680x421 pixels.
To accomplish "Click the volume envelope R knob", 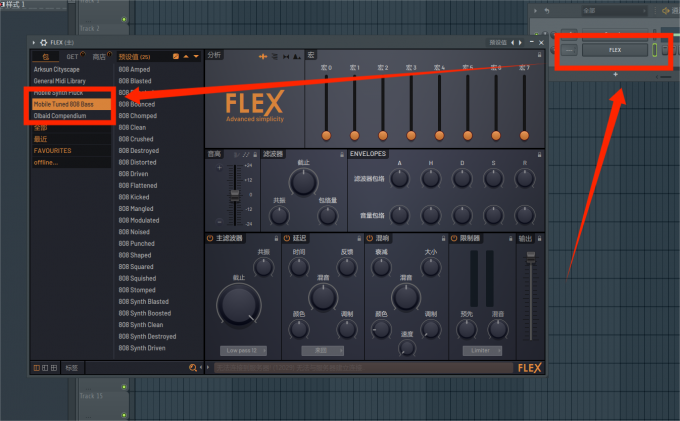I will coord(524,215).
